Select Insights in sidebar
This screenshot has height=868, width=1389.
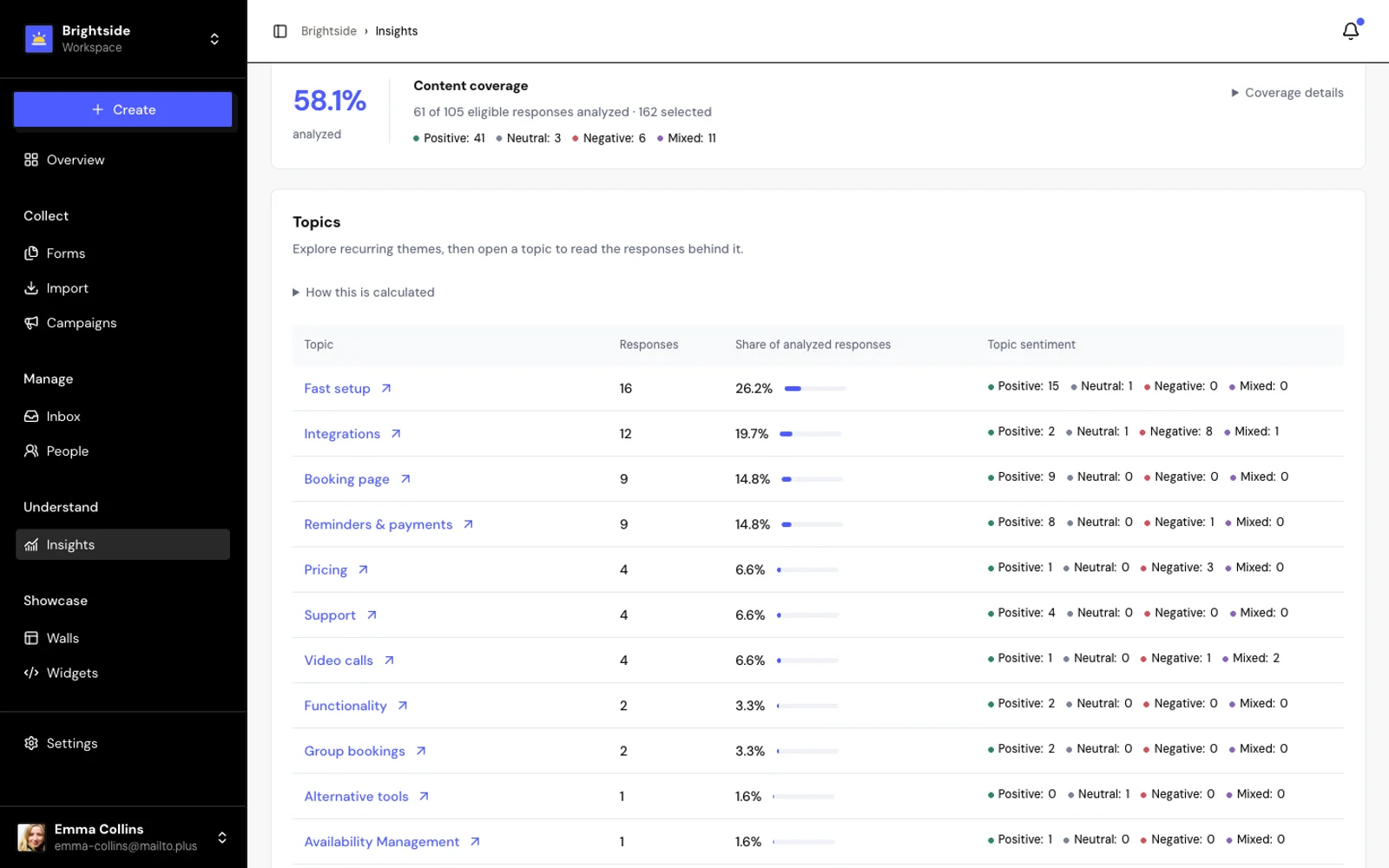pos(122,545)
